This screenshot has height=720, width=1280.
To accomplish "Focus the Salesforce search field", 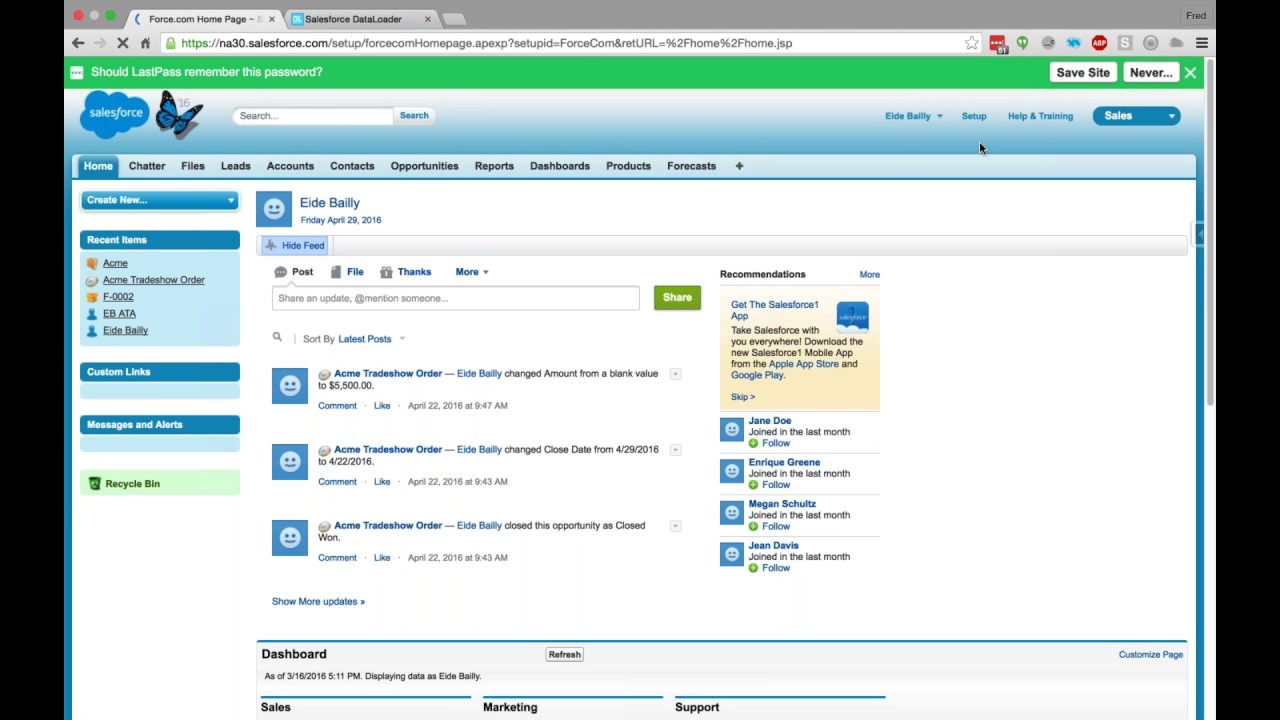I will tap(313, 116).
